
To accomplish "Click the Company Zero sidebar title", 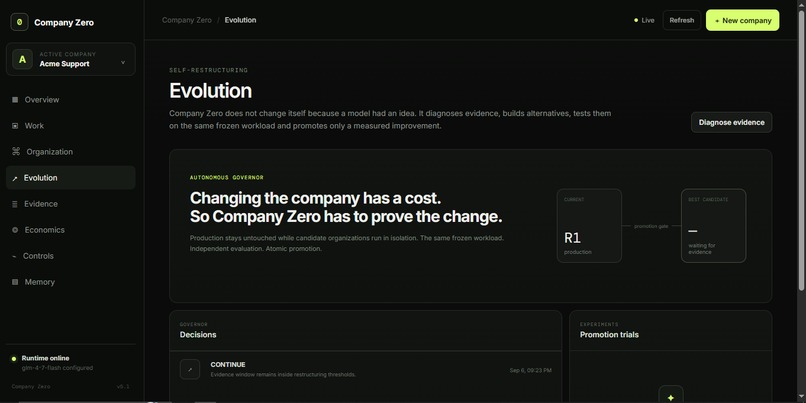I will [64, 23].
